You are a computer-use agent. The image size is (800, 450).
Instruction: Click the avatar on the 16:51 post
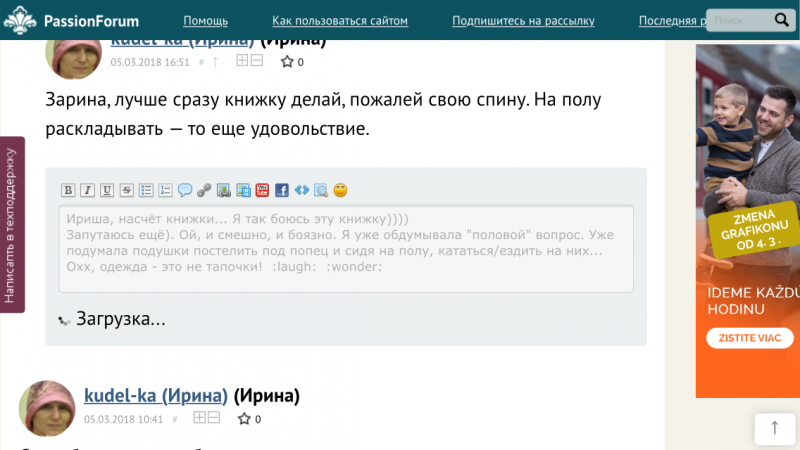click(x=73, y=59)
